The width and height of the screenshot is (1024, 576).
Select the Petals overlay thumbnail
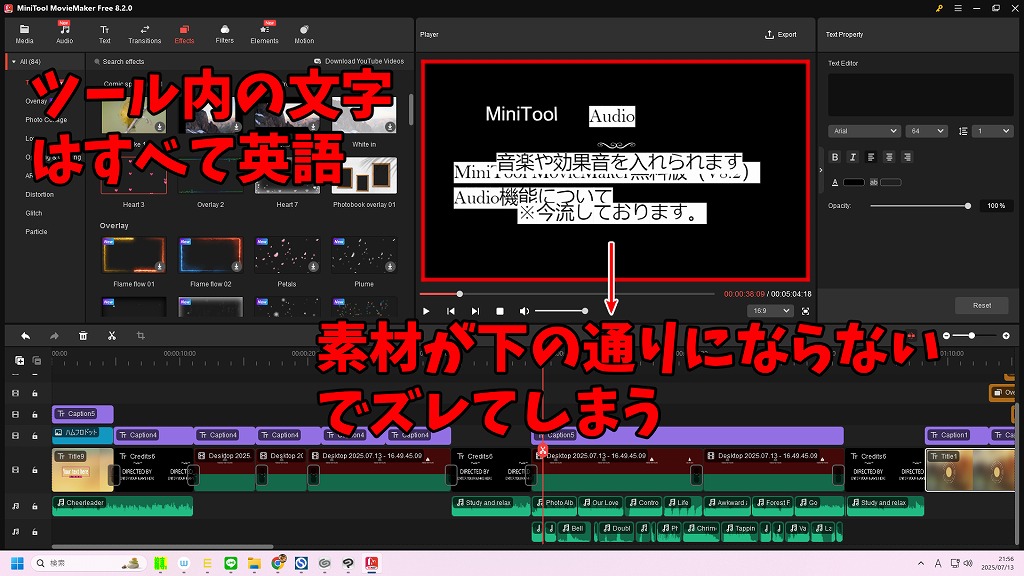287,255
